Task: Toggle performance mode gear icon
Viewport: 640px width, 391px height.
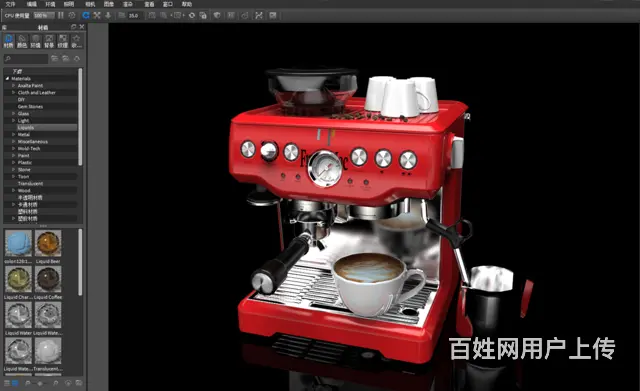Action: (72, 16)
